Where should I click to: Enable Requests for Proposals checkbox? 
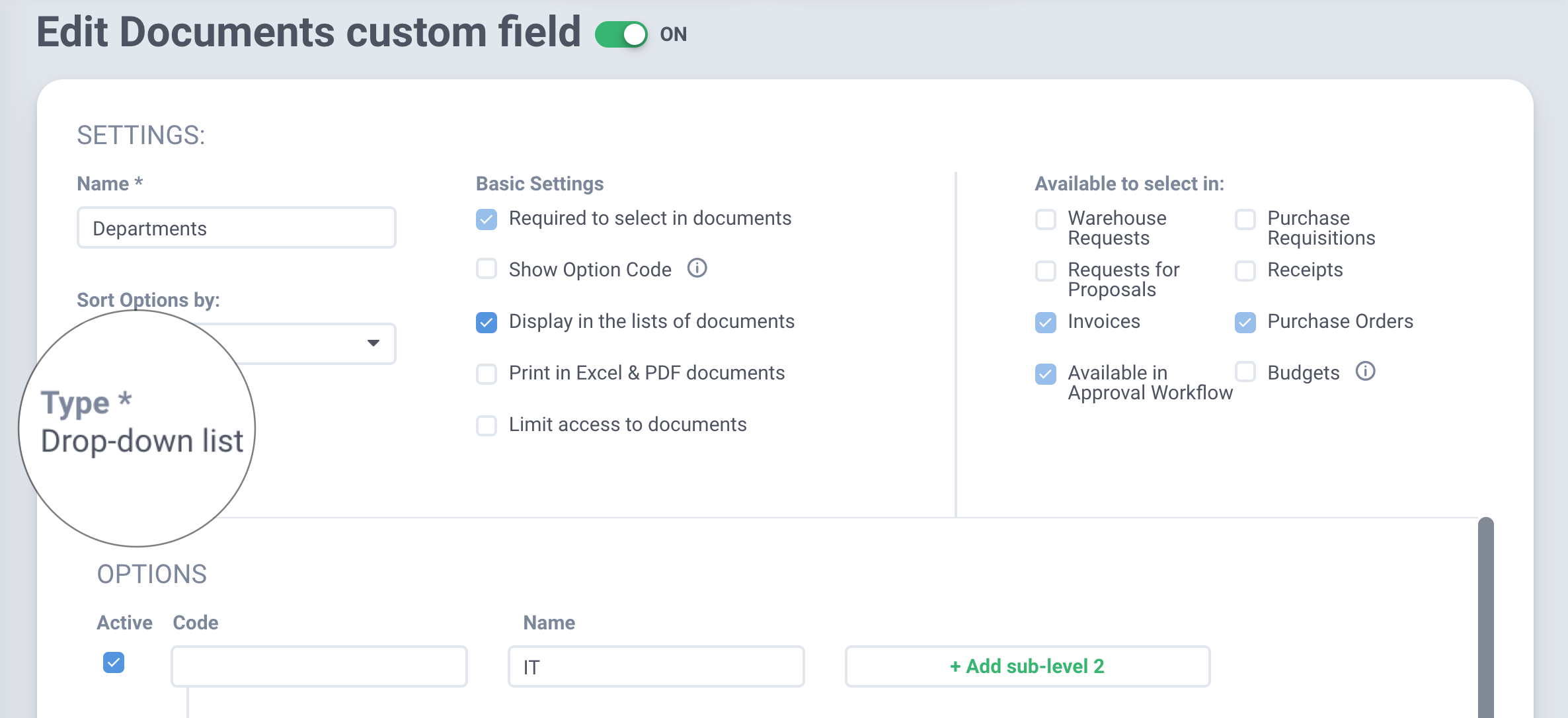tap(1045, 270)
